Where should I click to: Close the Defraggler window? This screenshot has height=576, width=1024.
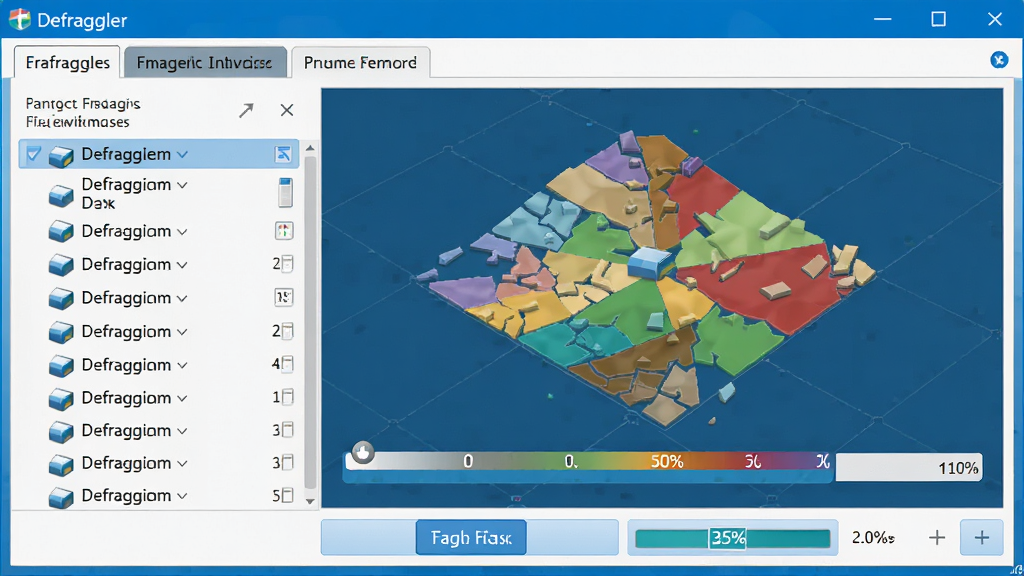[995, 19]
